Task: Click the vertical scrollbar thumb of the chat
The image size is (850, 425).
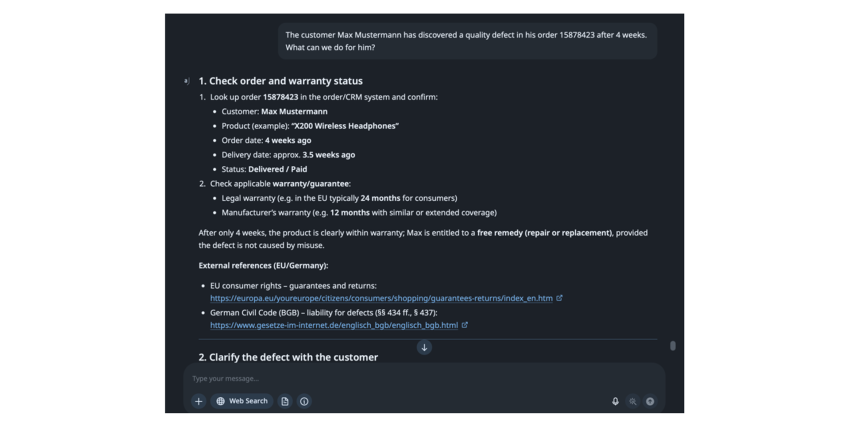Action: click(673, 346)
